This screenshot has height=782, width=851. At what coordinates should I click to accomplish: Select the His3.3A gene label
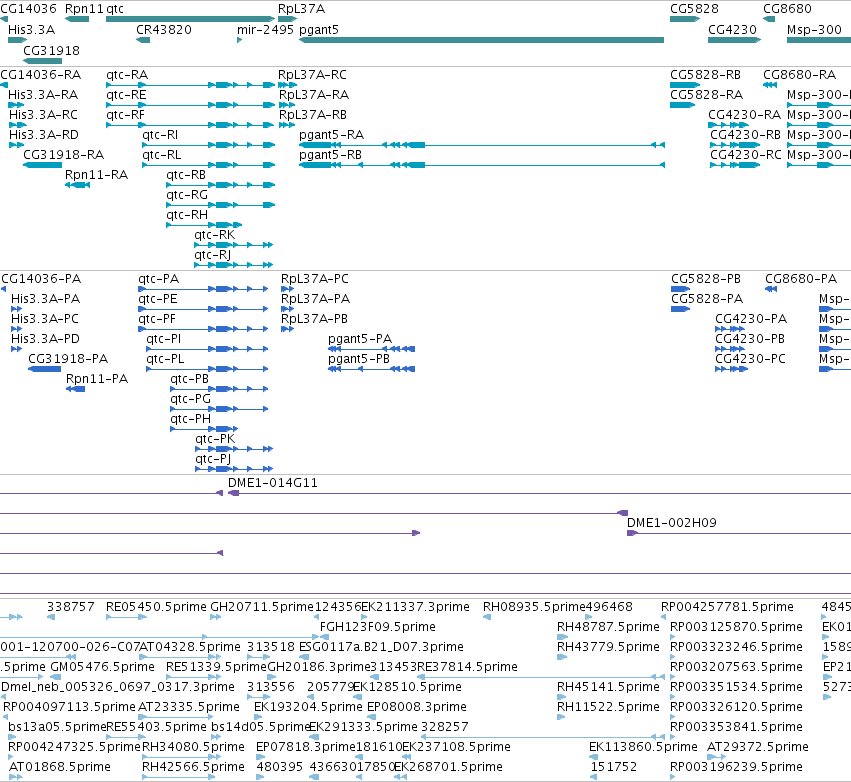(31, 30)
